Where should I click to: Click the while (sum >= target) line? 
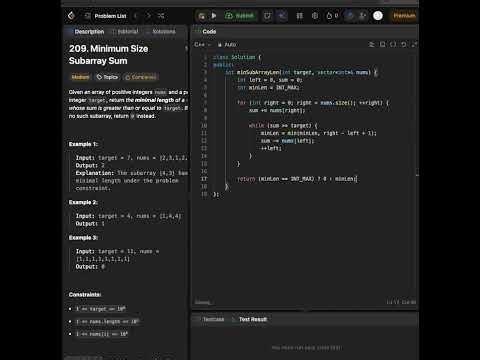[283, 126]
